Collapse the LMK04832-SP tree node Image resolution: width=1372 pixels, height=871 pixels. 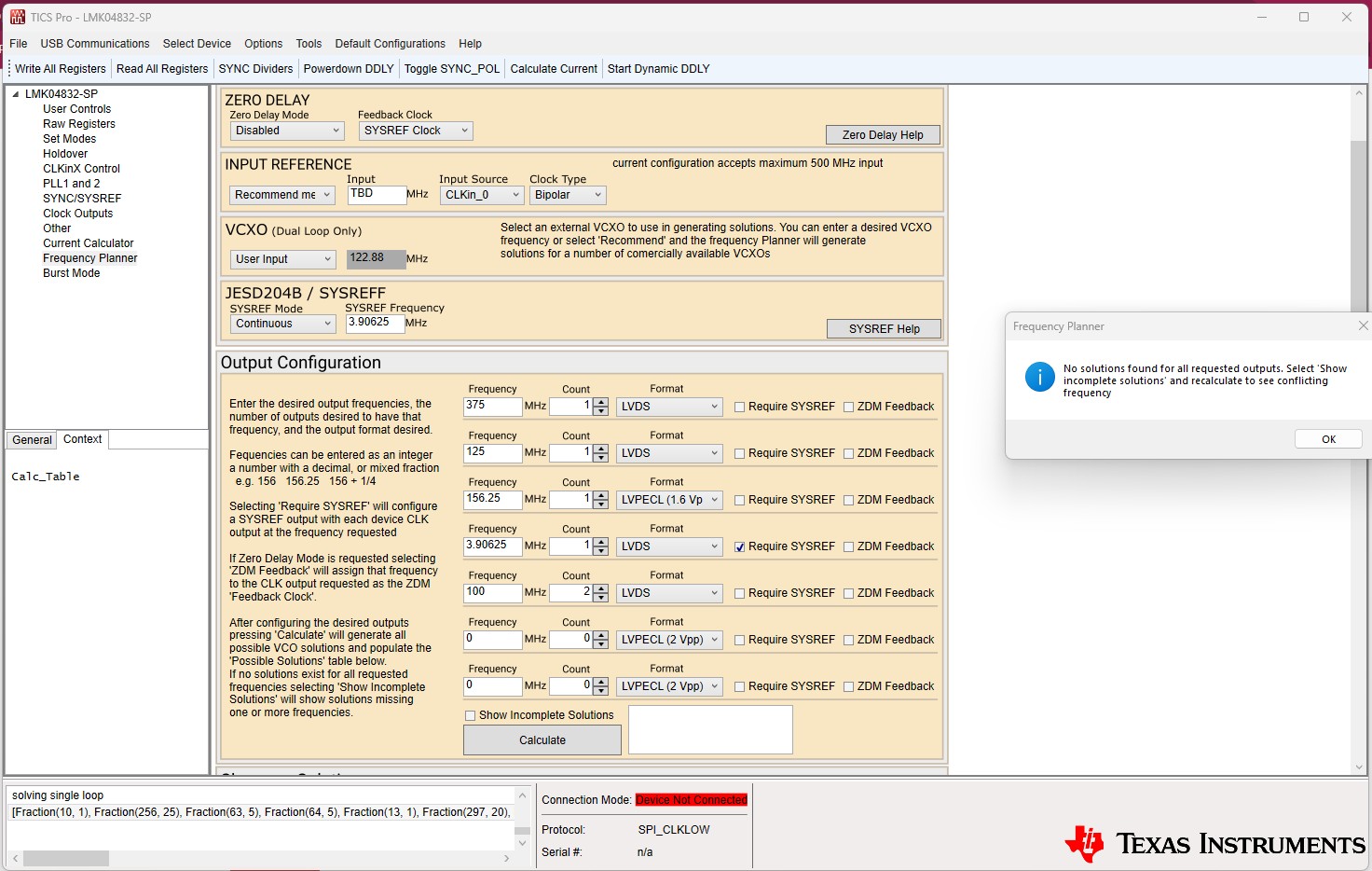pyautogui.click(x=16, y=94)
